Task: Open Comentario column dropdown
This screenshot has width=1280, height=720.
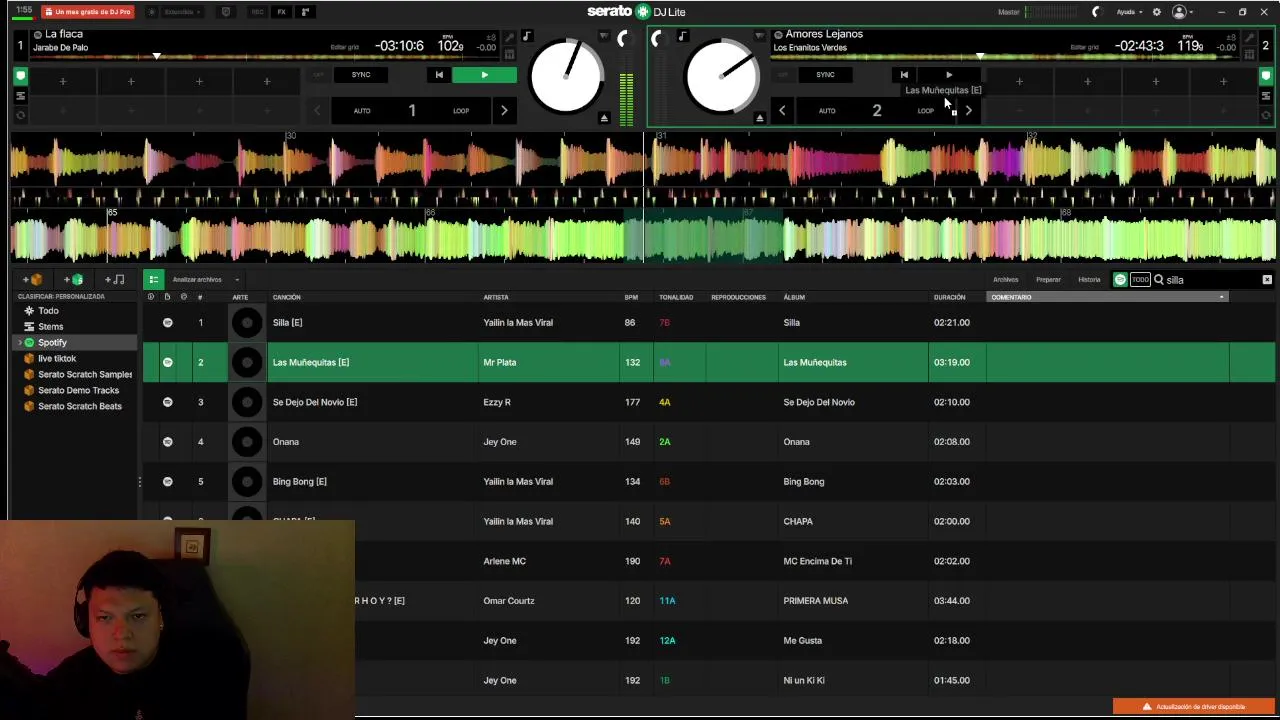Action: (1221, 297)
